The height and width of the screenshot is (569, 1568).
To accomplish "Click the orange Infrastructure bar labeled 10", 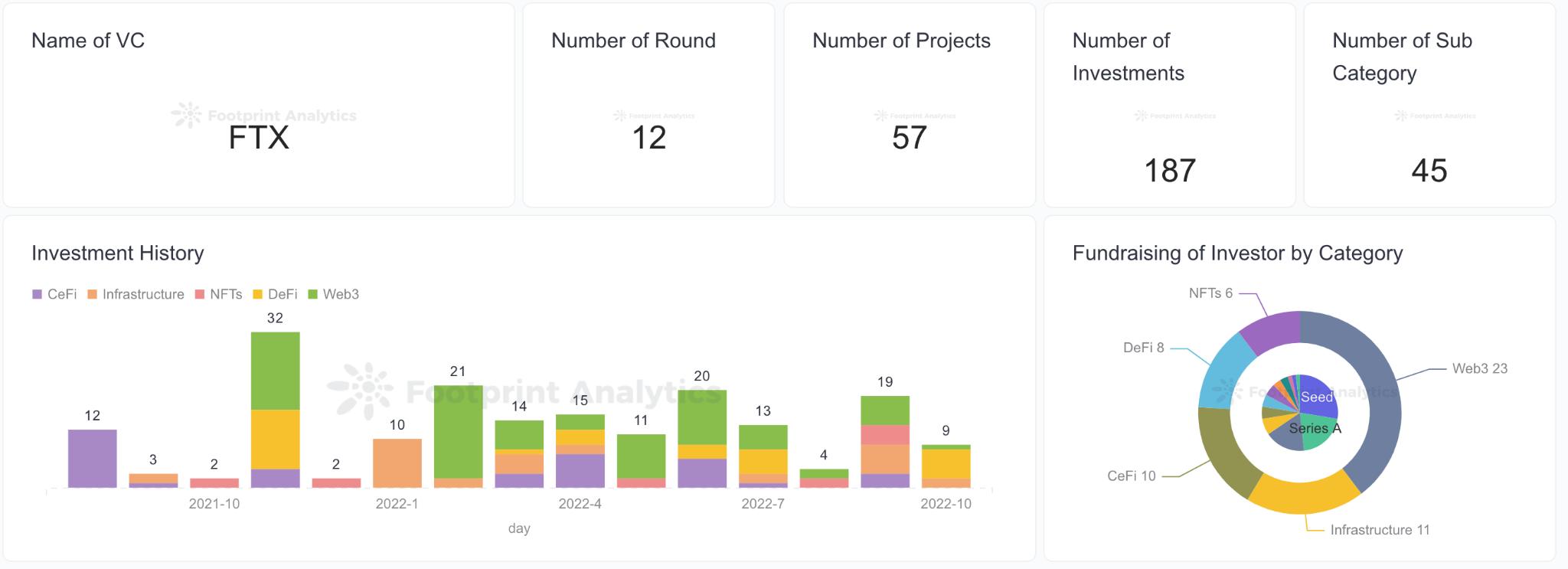I will [397, 463].
